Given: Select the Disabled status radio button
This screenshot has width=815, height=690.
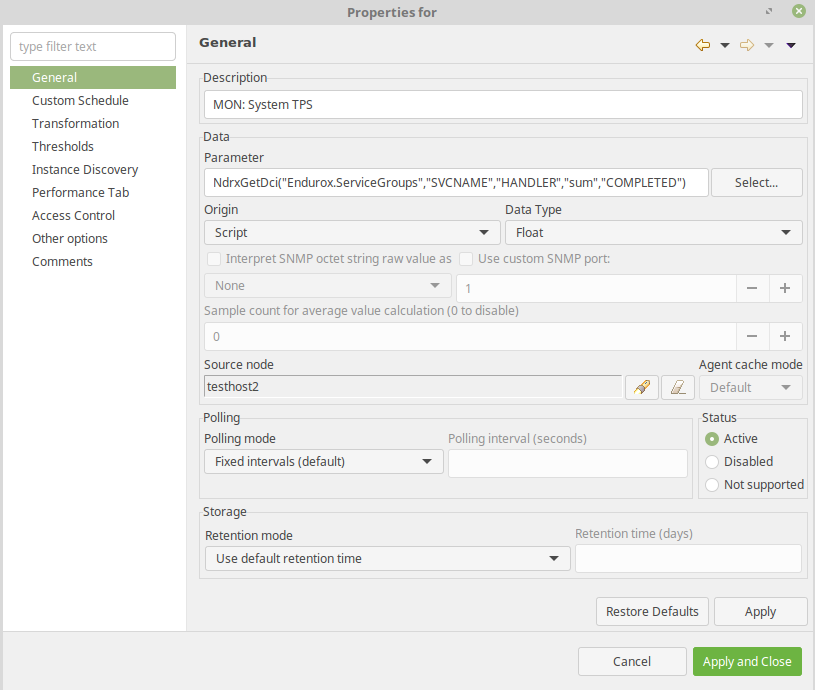Looking at the screenshot, I should (712, 462).
